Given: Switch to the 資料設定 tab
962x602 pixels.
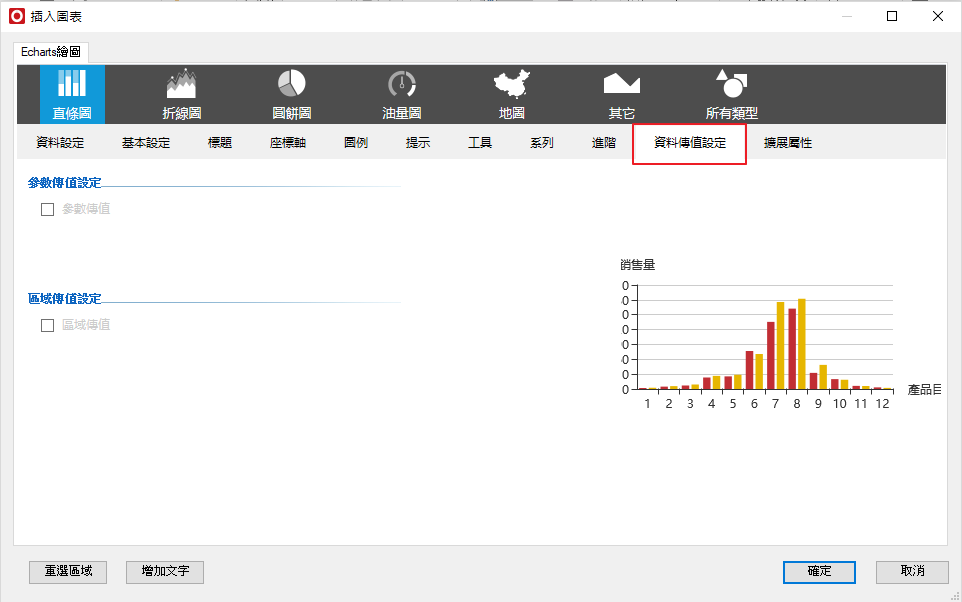Looking at the screenshot, I should 60,143.
